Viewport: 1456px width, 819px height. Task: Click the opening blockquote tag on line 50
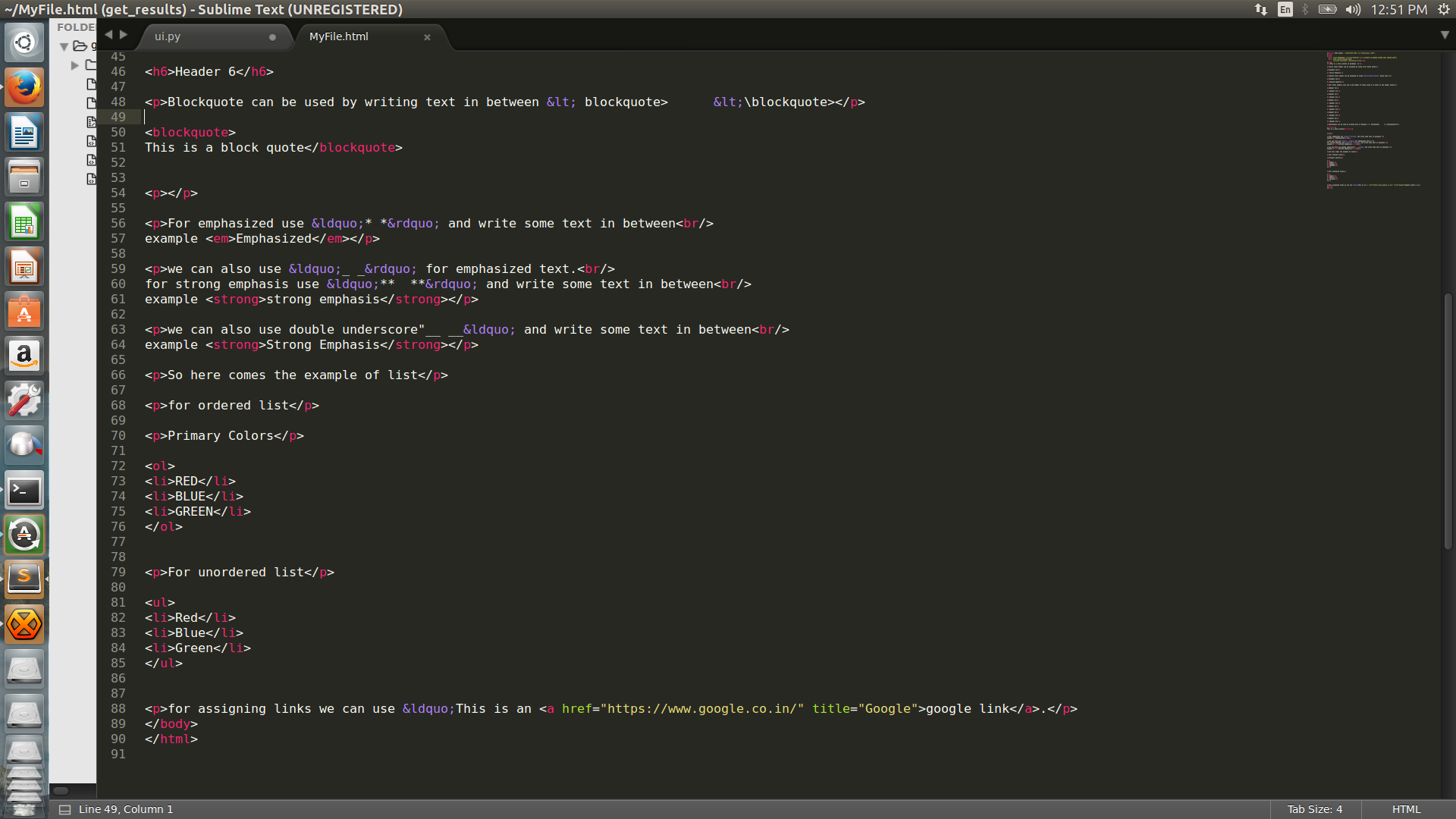click(x=190, y=133)
